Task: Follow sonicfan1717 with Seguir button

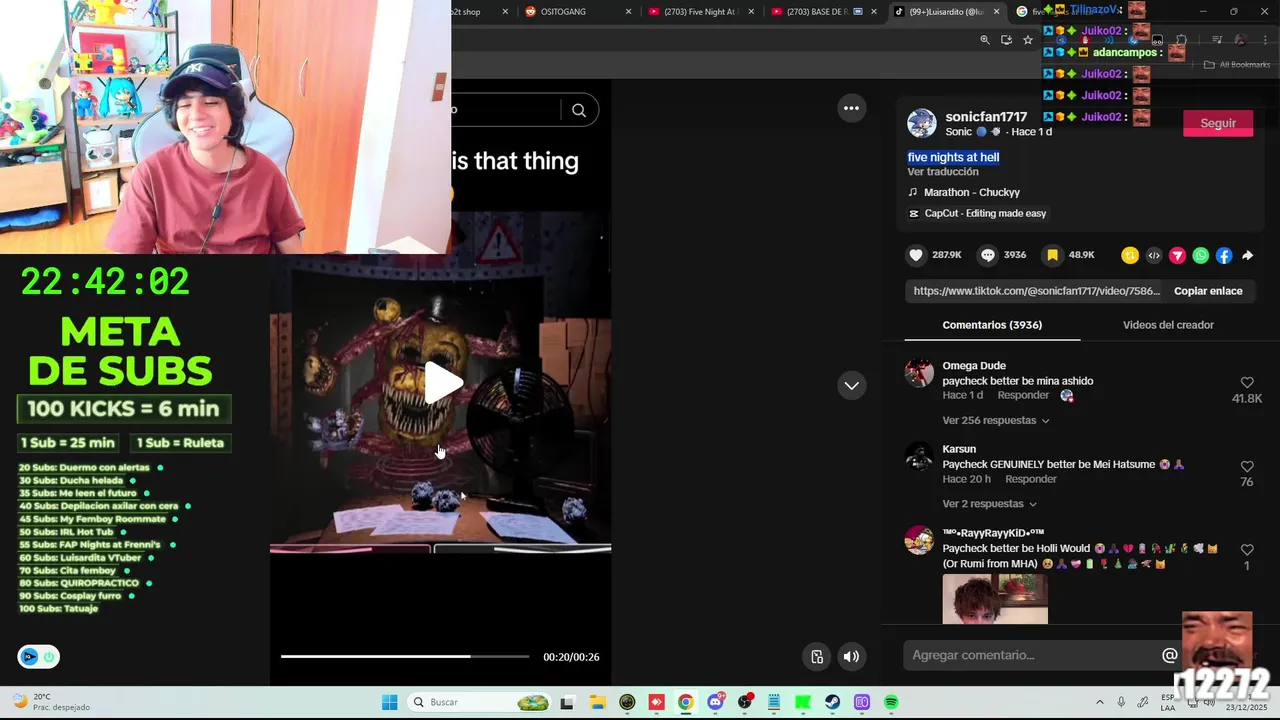Action: (1218, 123)
